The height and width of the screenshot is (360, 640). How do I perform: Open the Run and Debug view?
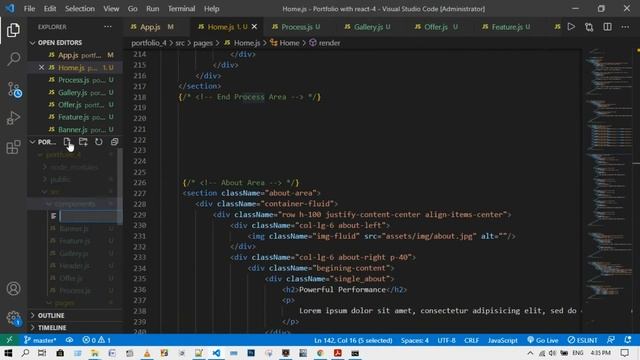13,118
